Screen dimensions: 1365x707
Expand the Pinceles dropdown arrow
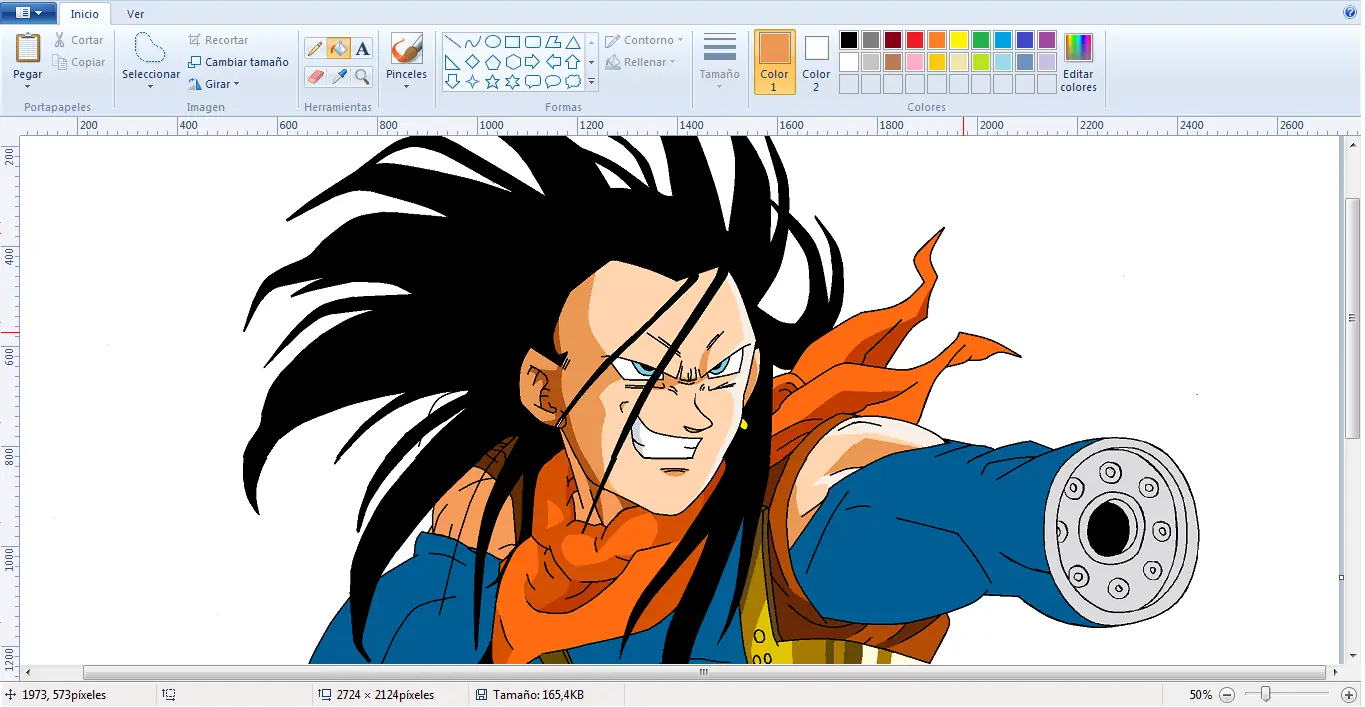[406, 86]
